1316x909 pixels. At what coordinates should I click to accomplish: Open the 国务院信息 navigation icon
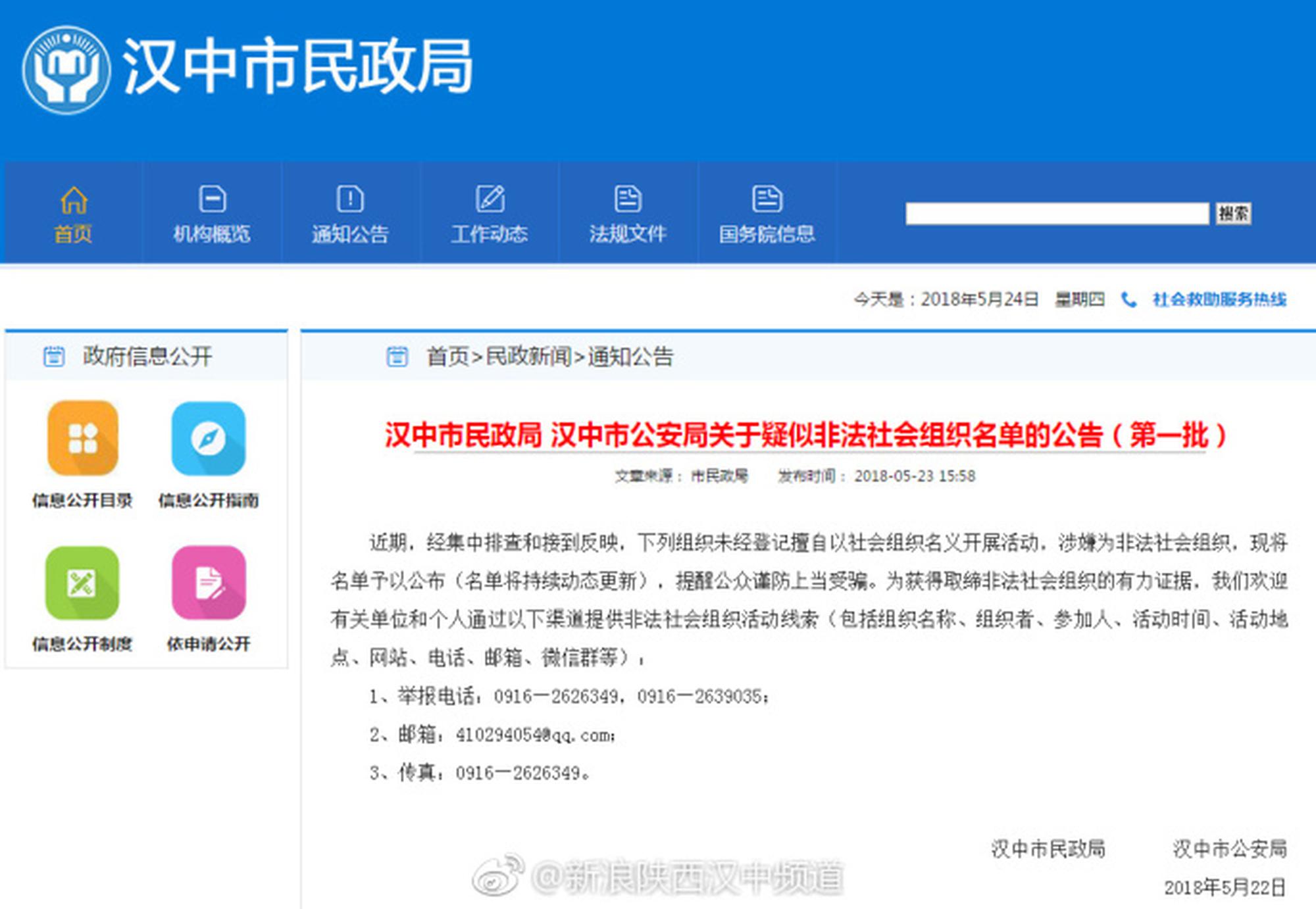767,199
